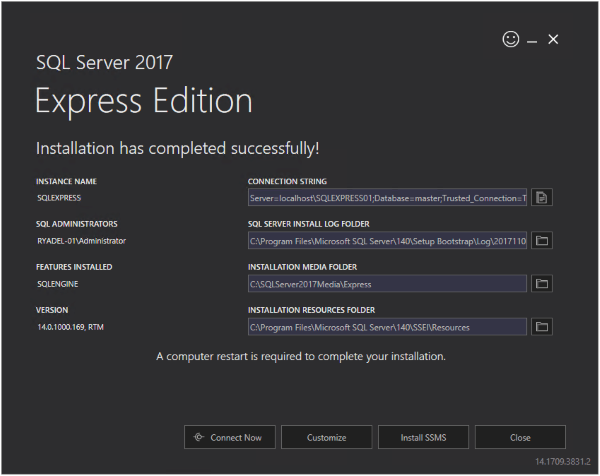Screen dimensions: 600x476
Task: Click the computer restart required message
Action: pyautogui.click(x=301, y=356)
